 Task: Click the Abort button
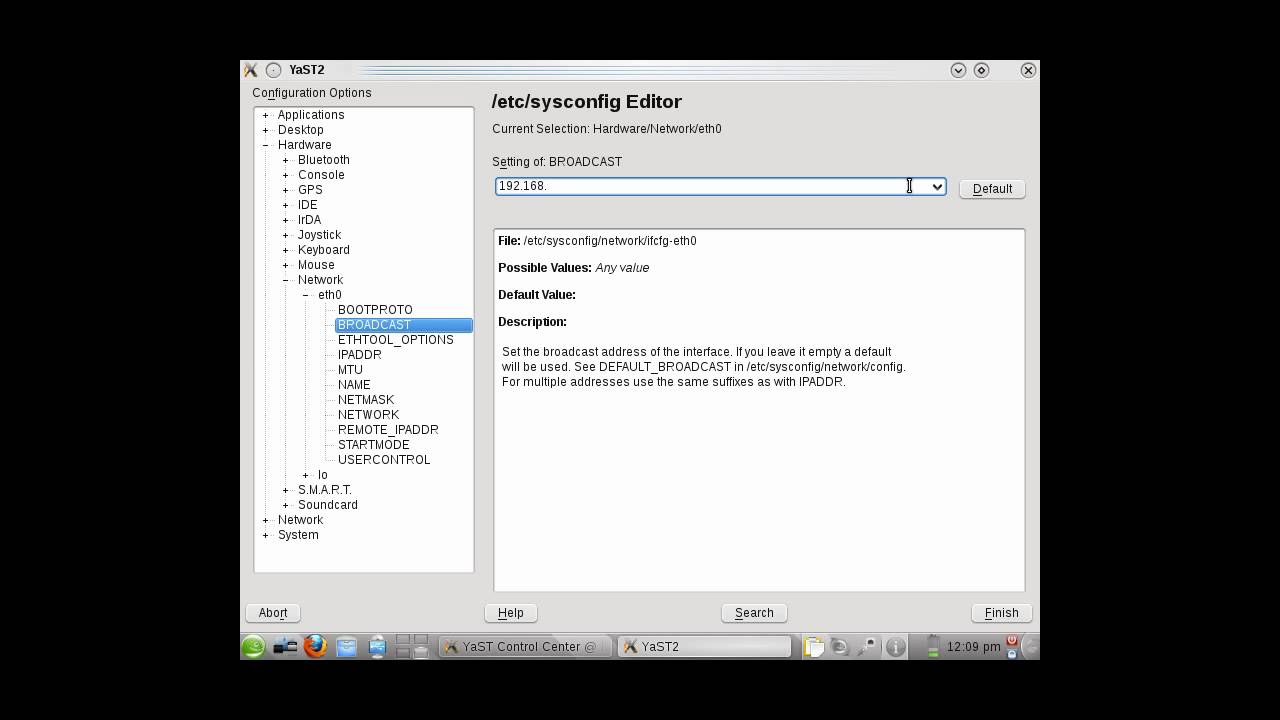[x=273, y=613]
